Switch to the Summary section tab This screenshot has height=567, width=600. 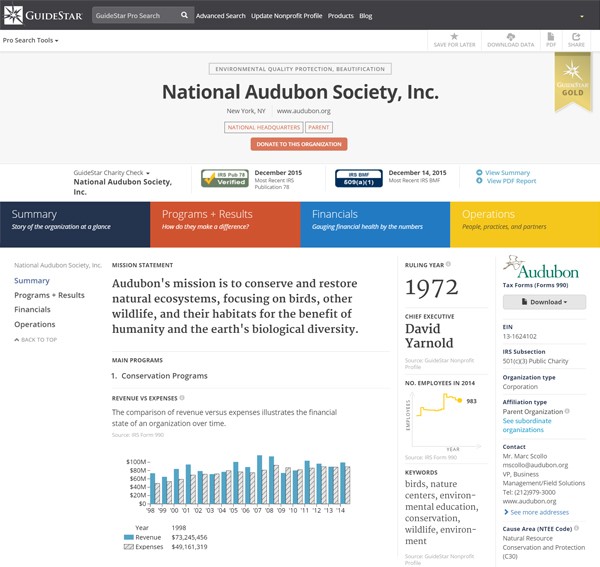point(75,224)
